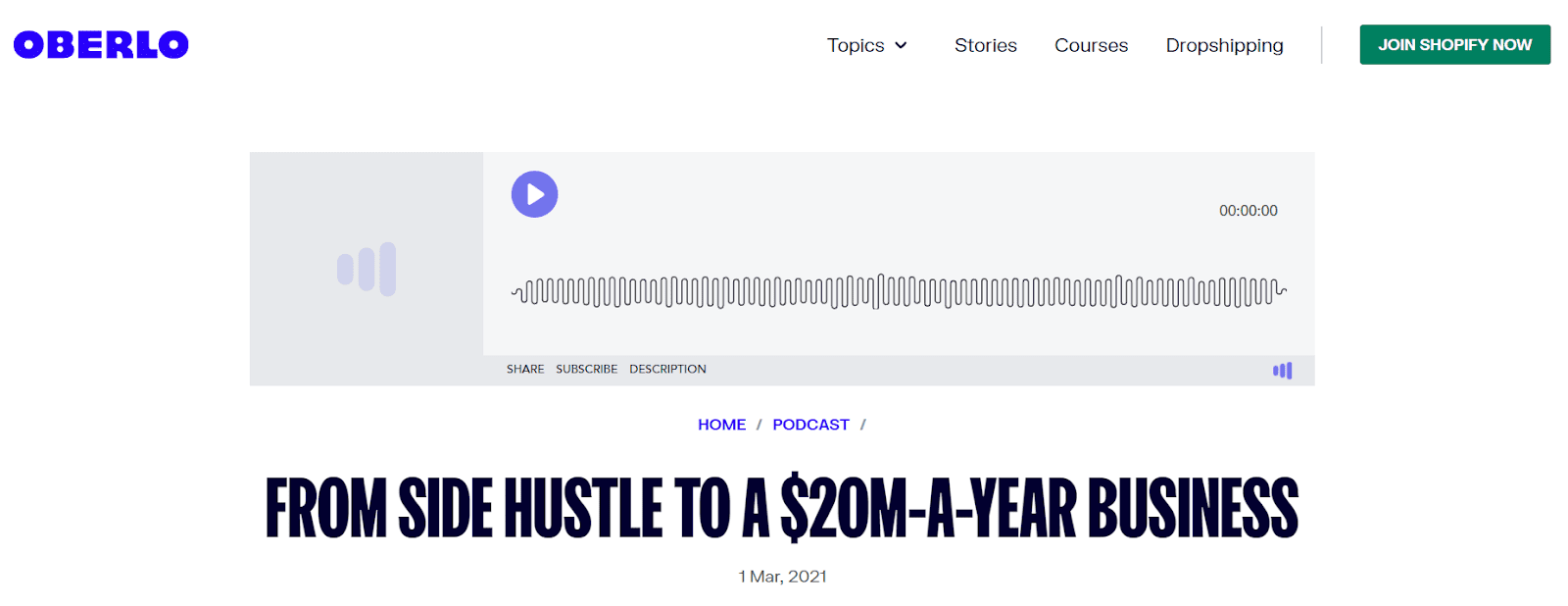Seek using the audio waveform's tallest center peak
Viewport: 1568px width, 606px height.
[x=880, y=291]
